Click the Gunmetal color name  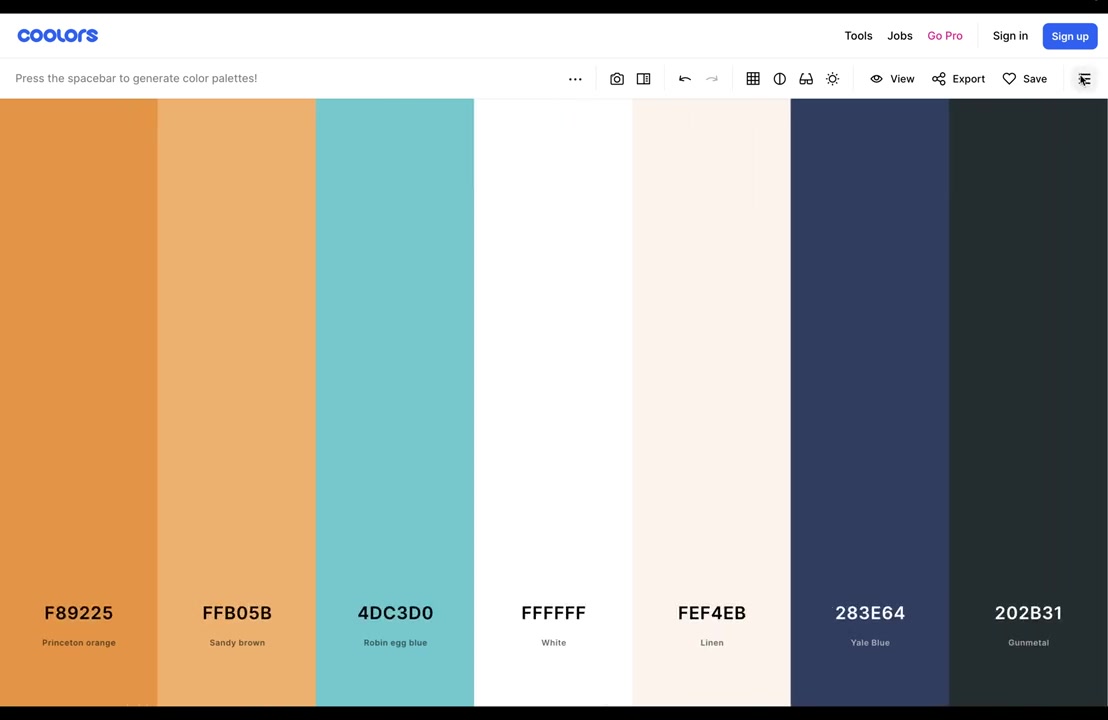click(x=1028, y=642)
